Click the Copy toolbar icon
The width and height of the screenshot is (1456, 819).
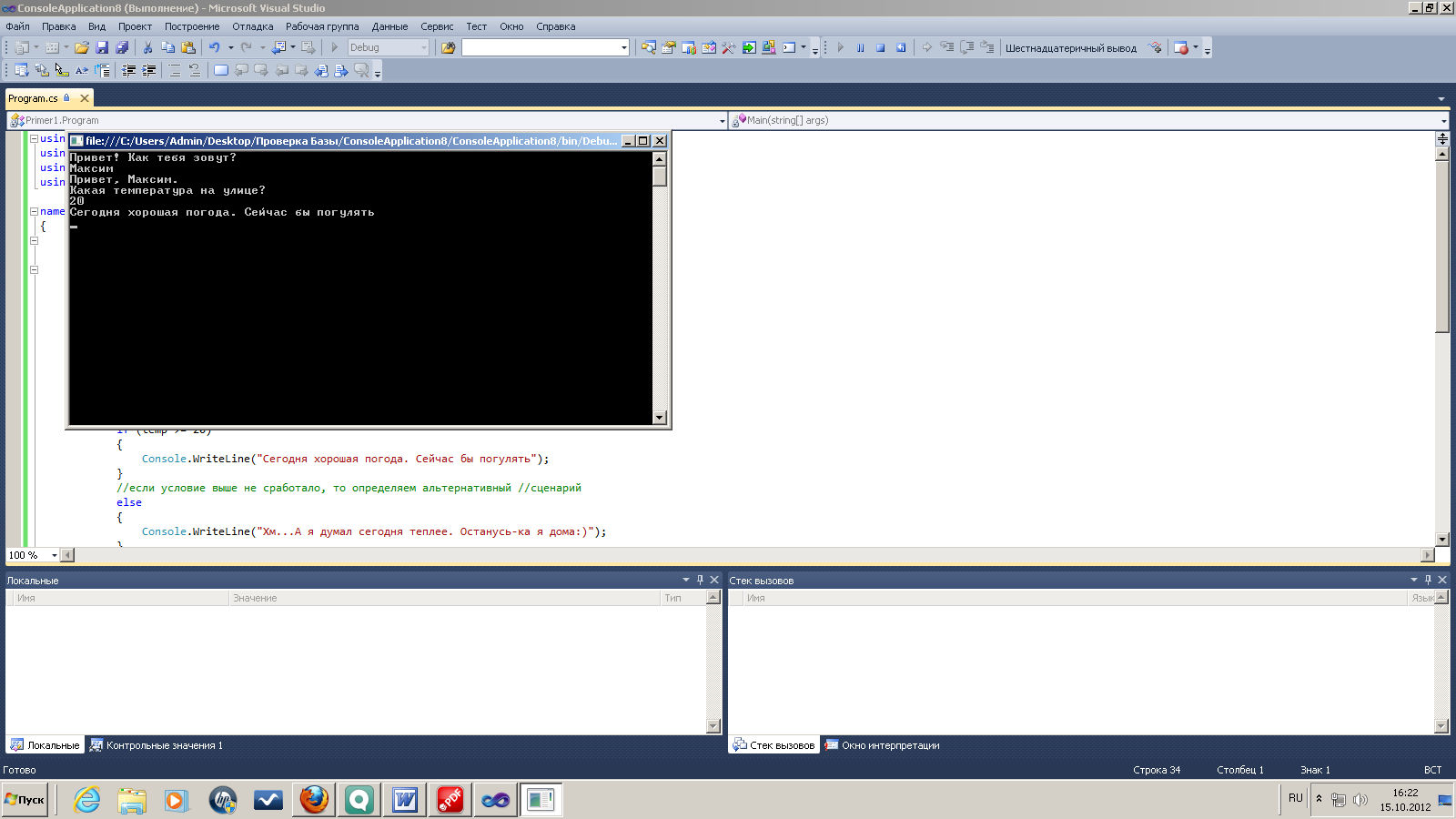coord(167,47)
